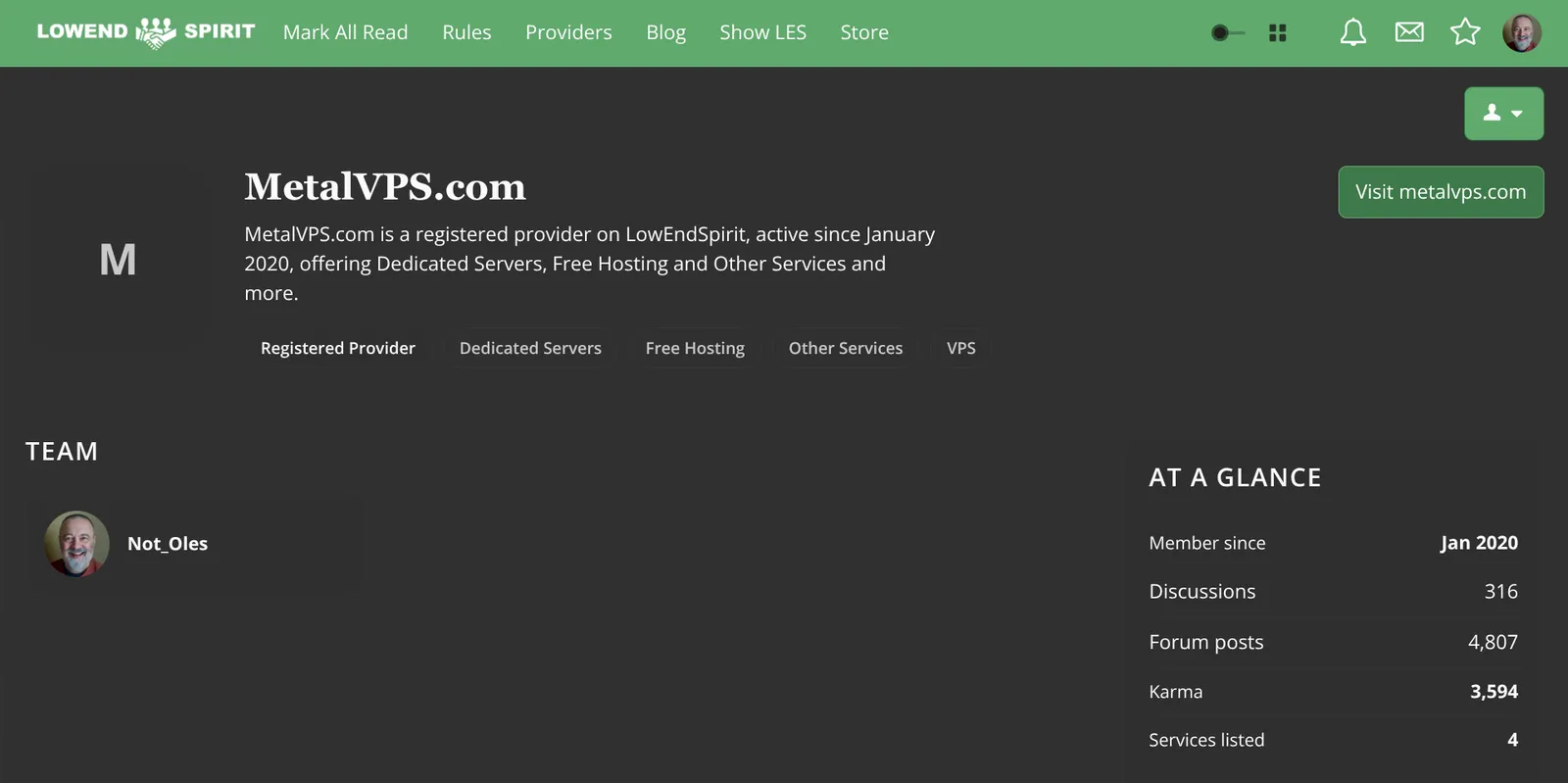This screenshot has width=1568, height=783.
Task: Click the Member since Jan 2020 value
Action: (x=1479, y=543)
